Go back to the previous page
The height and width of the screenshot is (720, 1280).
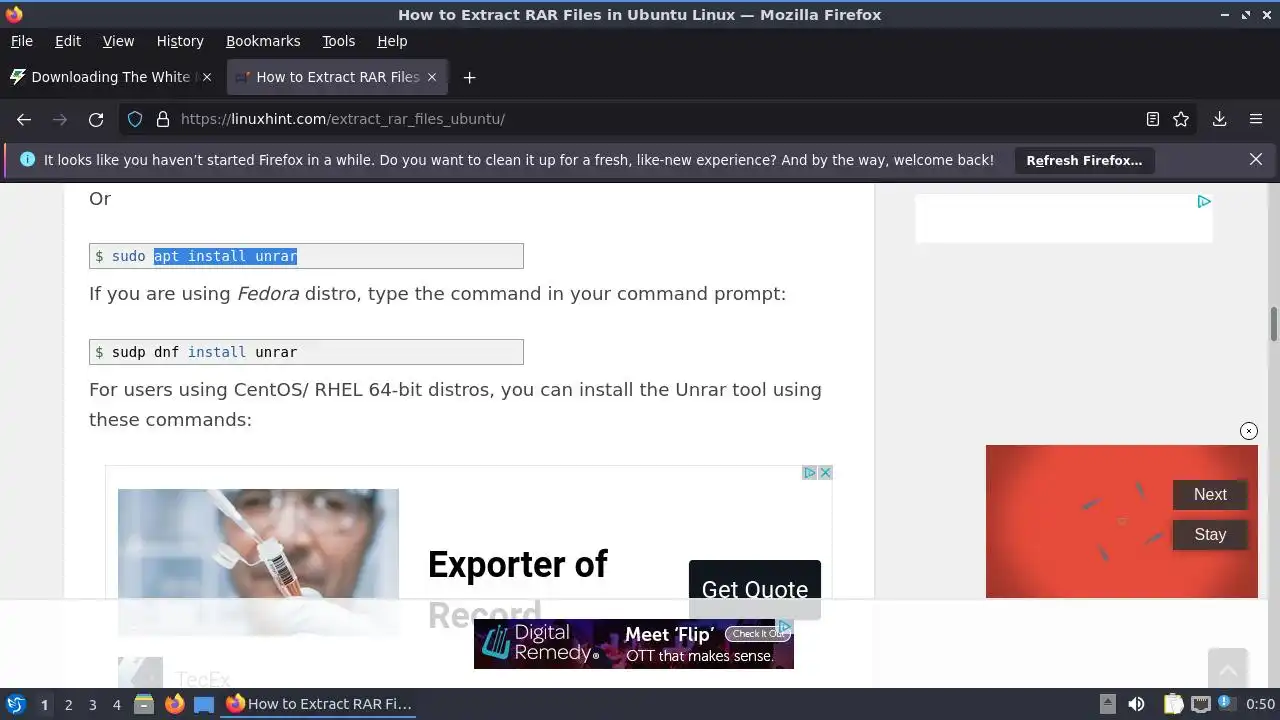tap(24, 119)
